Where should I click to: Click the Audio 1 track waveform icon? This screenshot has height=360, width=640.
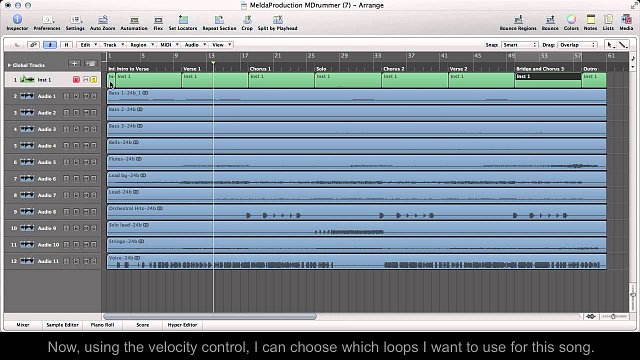coord(27,96)
